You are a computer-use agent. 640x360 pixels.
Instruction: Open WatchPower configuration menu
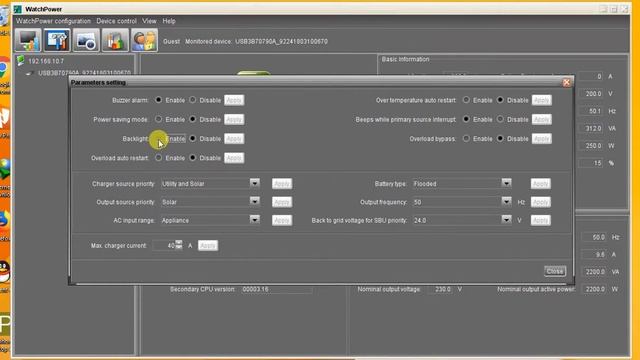(53, 21)
